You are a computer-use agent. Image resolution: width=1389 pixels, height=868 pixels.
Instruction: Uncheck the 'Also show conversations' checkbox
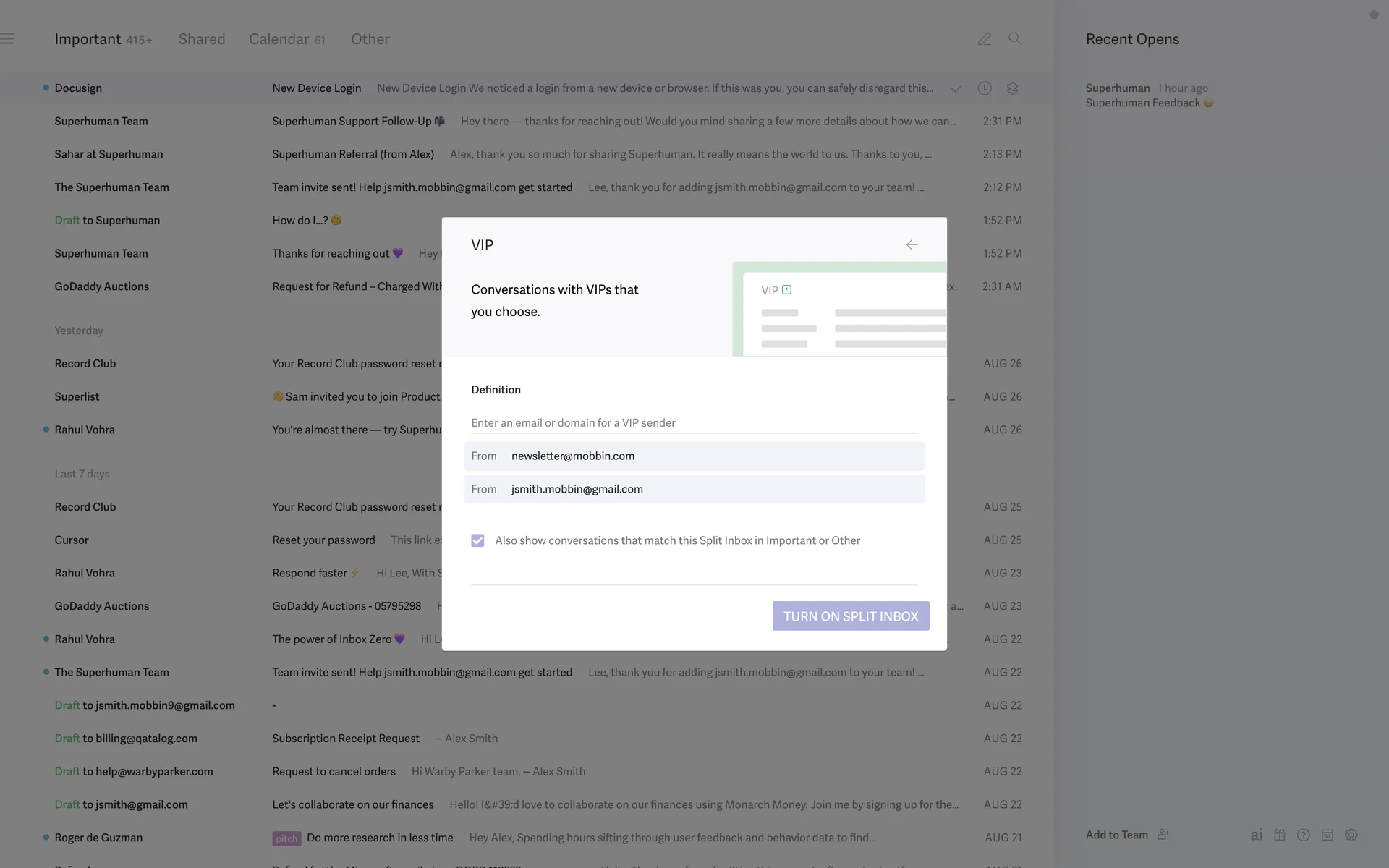(x=477, y=540)
